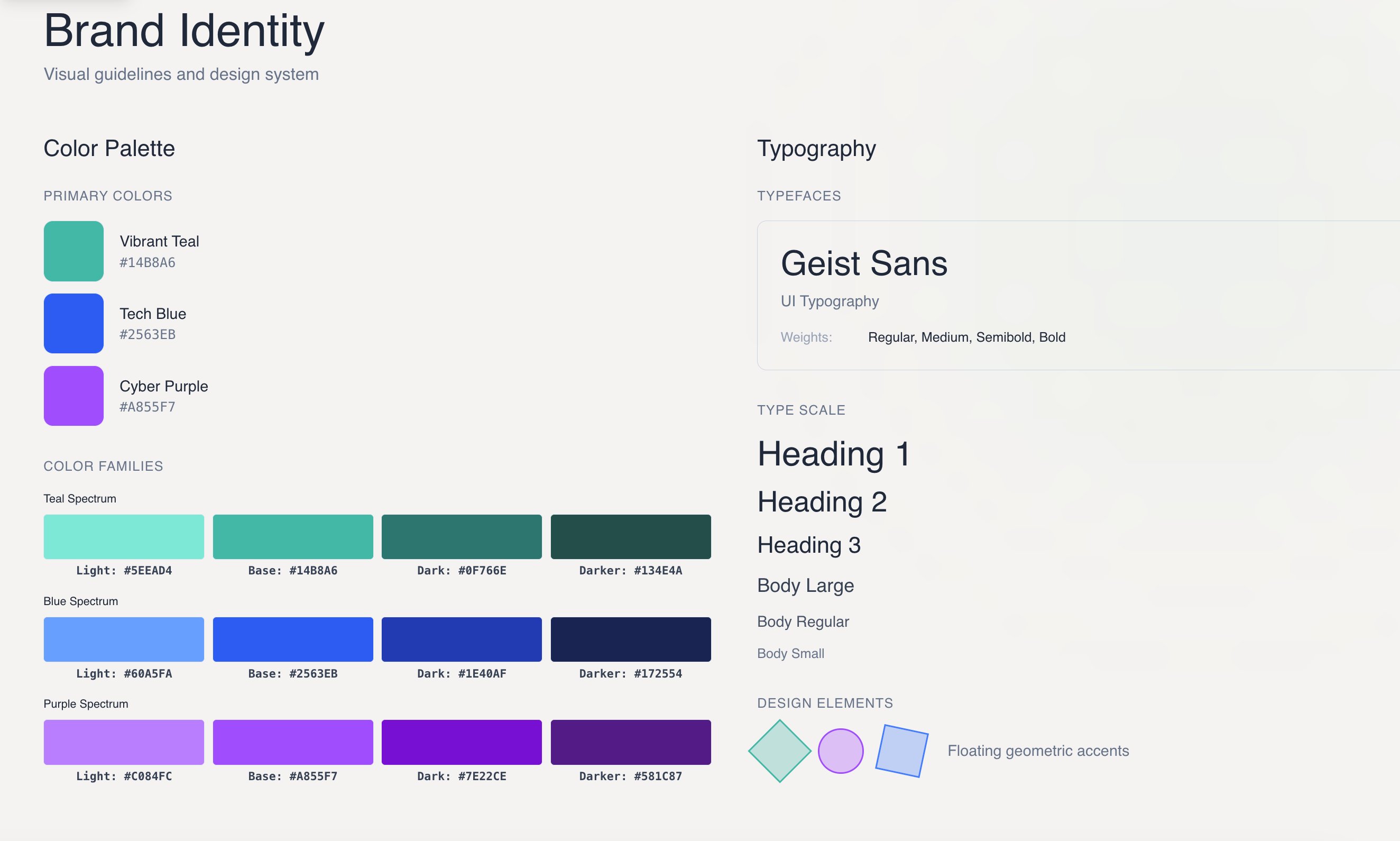
Task: Pick the Light blue #60A5FA swatch
Action: point(124,639)
